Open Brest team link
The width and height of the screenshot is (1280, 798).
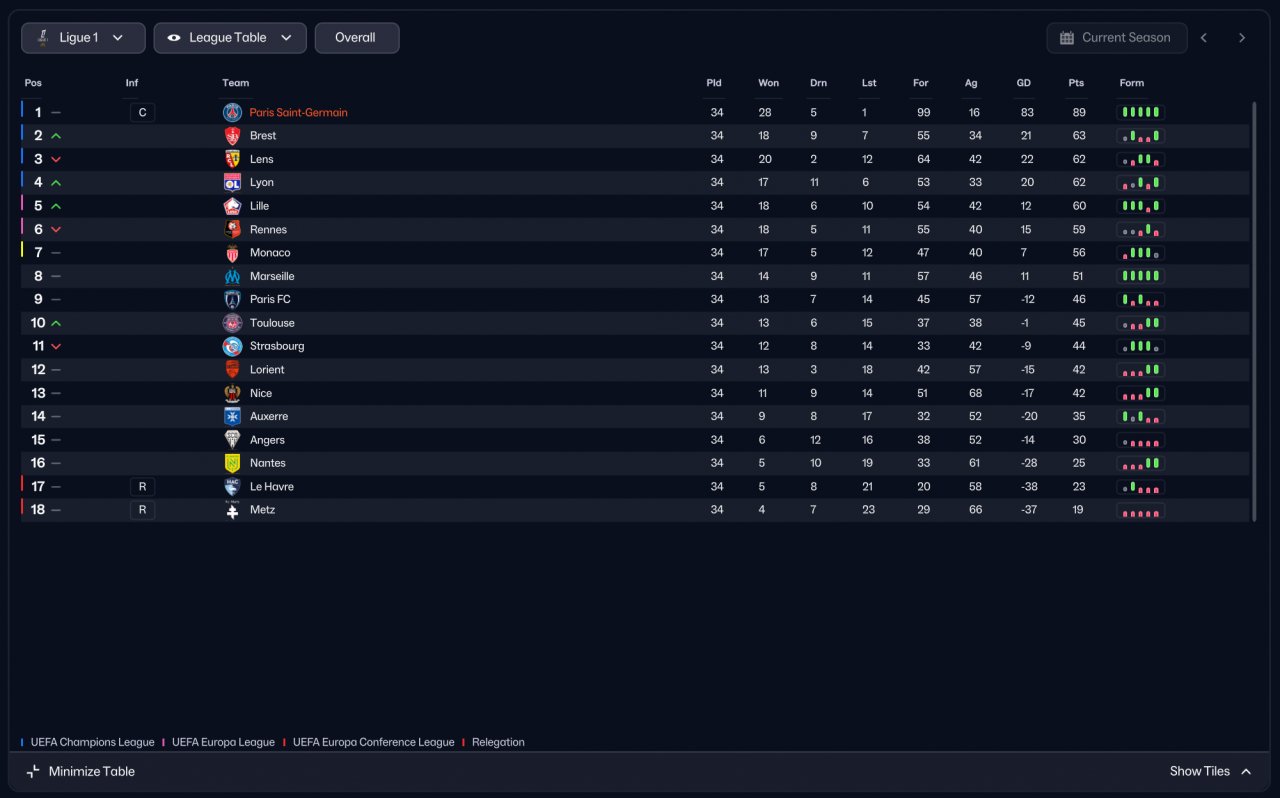click(x=263, y=136)
